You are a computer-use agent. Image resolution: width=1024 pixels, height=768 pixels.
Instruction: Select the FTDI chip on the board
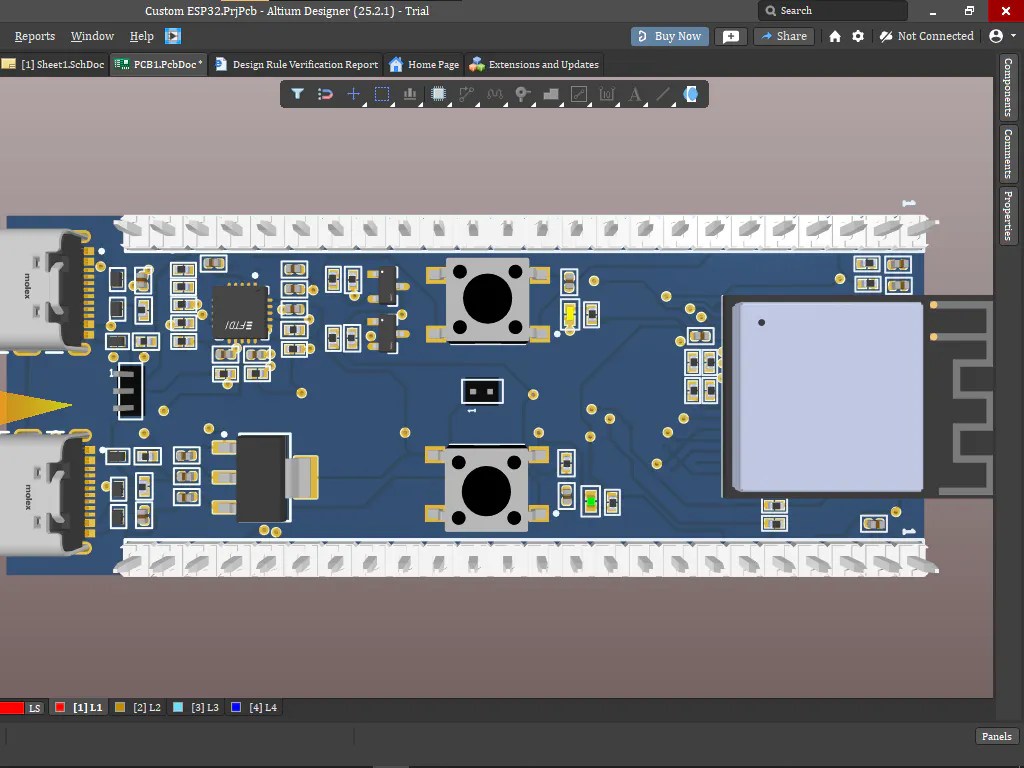point(240,312)
